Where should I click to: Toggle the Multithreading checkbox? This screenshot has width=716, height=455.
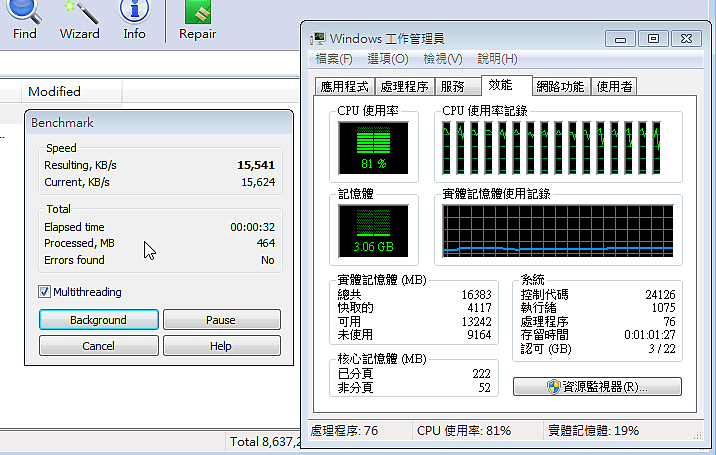pos(44,291)
